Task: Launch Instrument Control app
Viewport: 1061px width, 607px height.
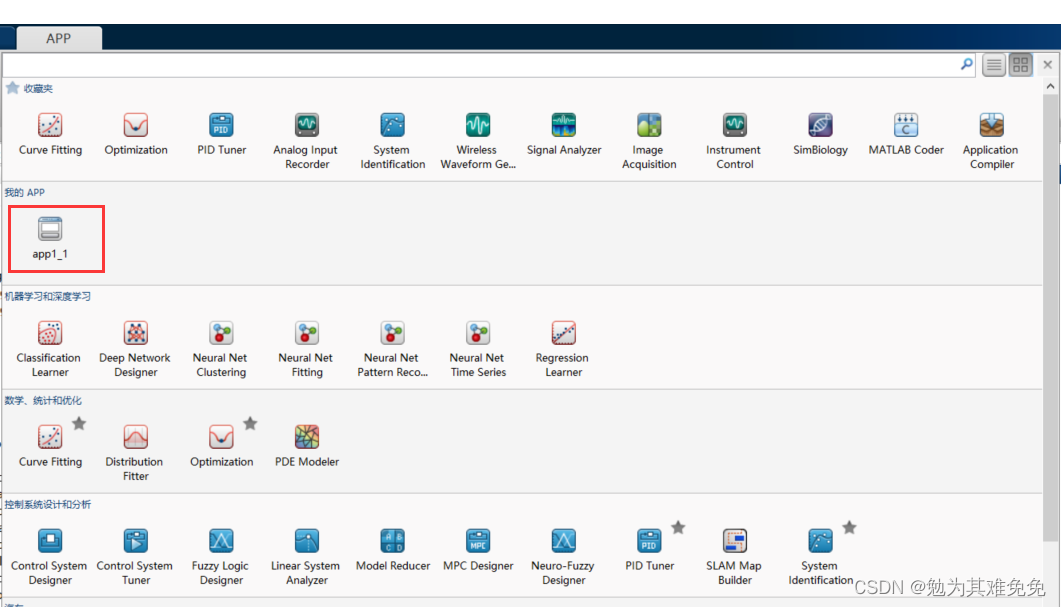Action: [x=734, y=141]
